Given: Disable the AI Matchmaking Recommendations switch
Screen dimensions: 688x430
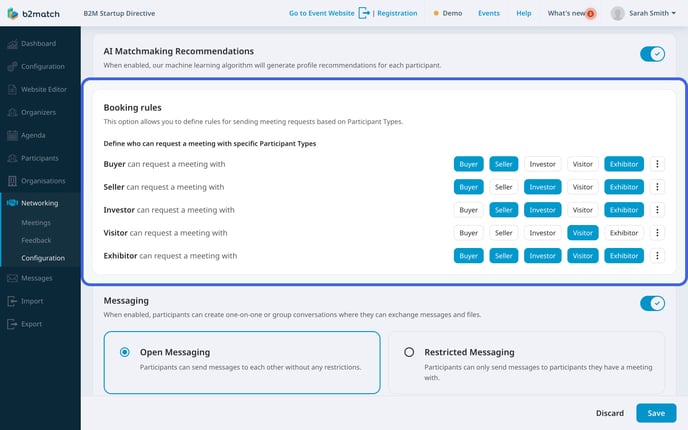Looking at the screenshot, I should (652, 54).
